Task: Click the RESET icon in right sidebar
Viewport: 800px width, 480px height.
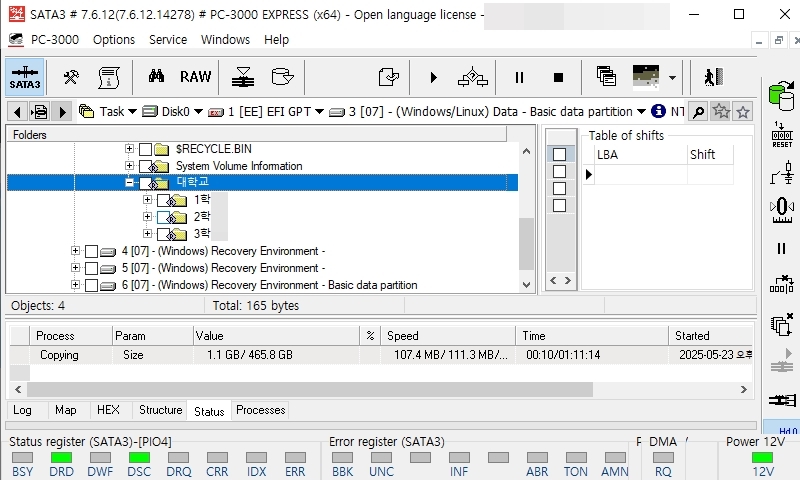Action: pyautogui.click(x=782, y=135)
